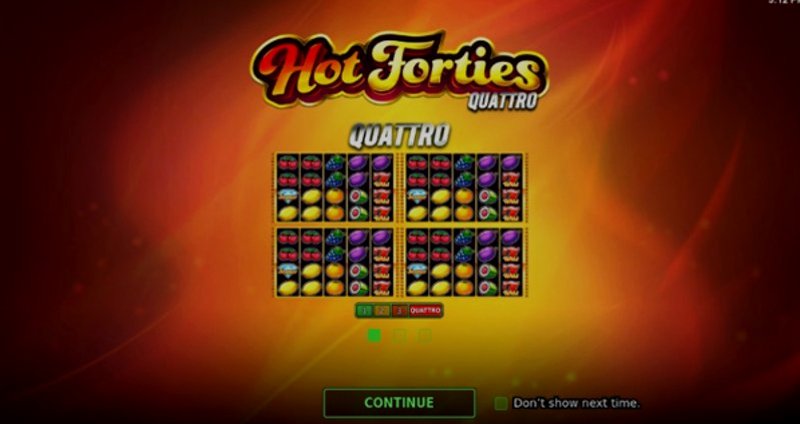Go to the second intro page indicator

click(399, 335)
